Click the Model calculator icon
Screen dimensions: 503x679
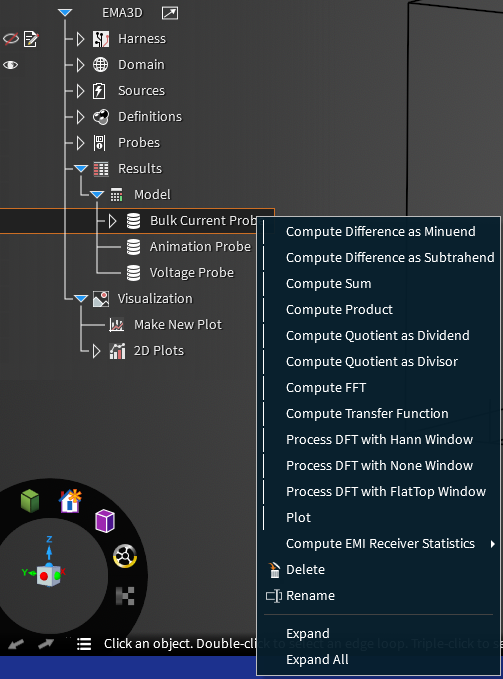(x=116, y=195)
